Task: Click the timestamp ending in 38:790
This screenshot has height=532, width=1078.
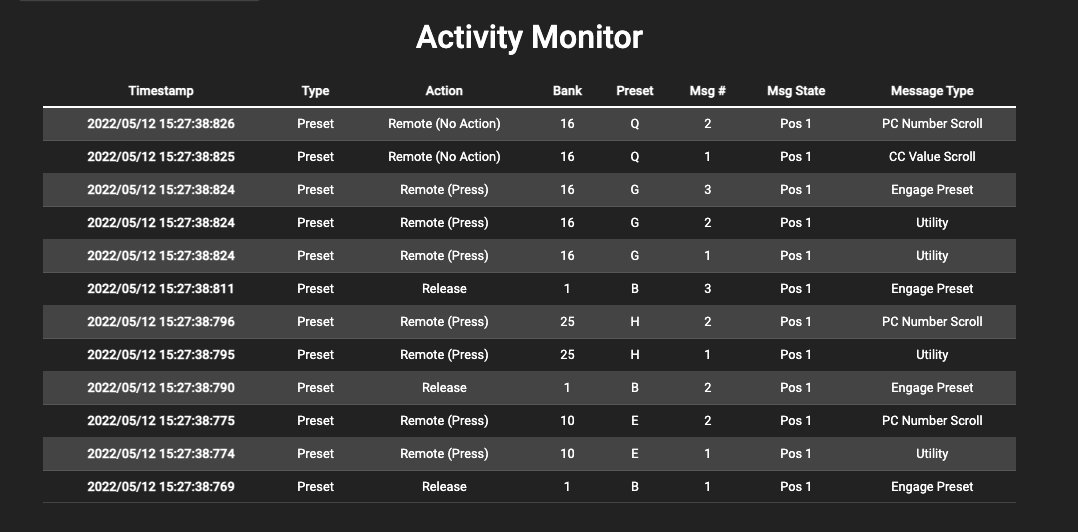Action: 161,388
